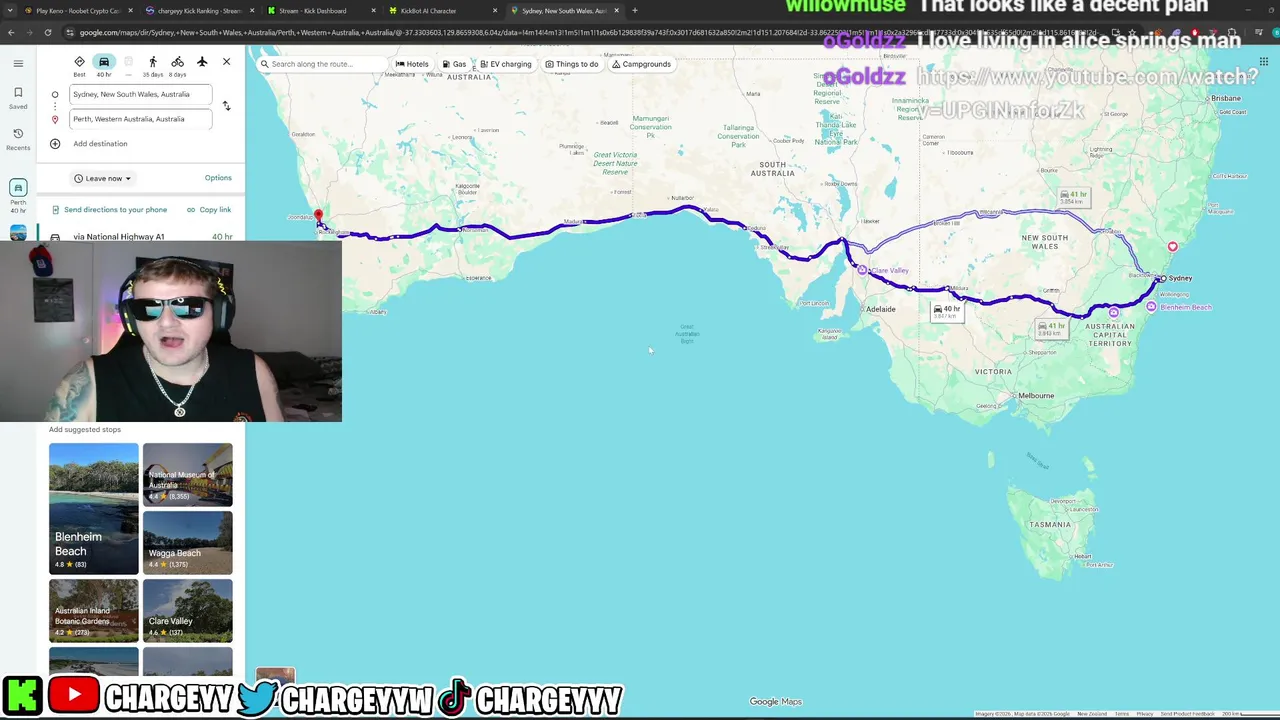The width and height of the screenshot is (1280, 720).
Task: Open National Museum of Australia suggested stop
Action: click(x=187, y=474)
